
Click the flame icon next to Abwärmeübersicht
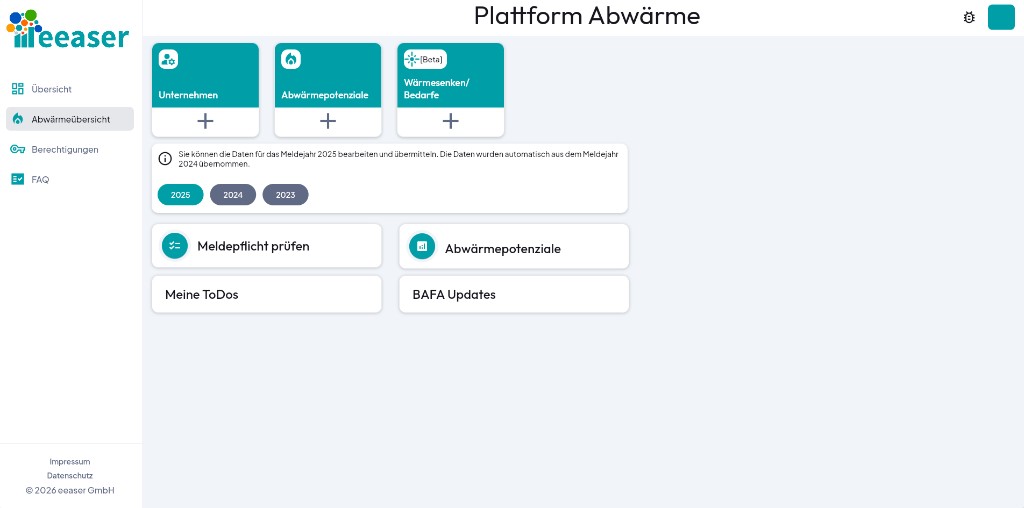(18, 119)
